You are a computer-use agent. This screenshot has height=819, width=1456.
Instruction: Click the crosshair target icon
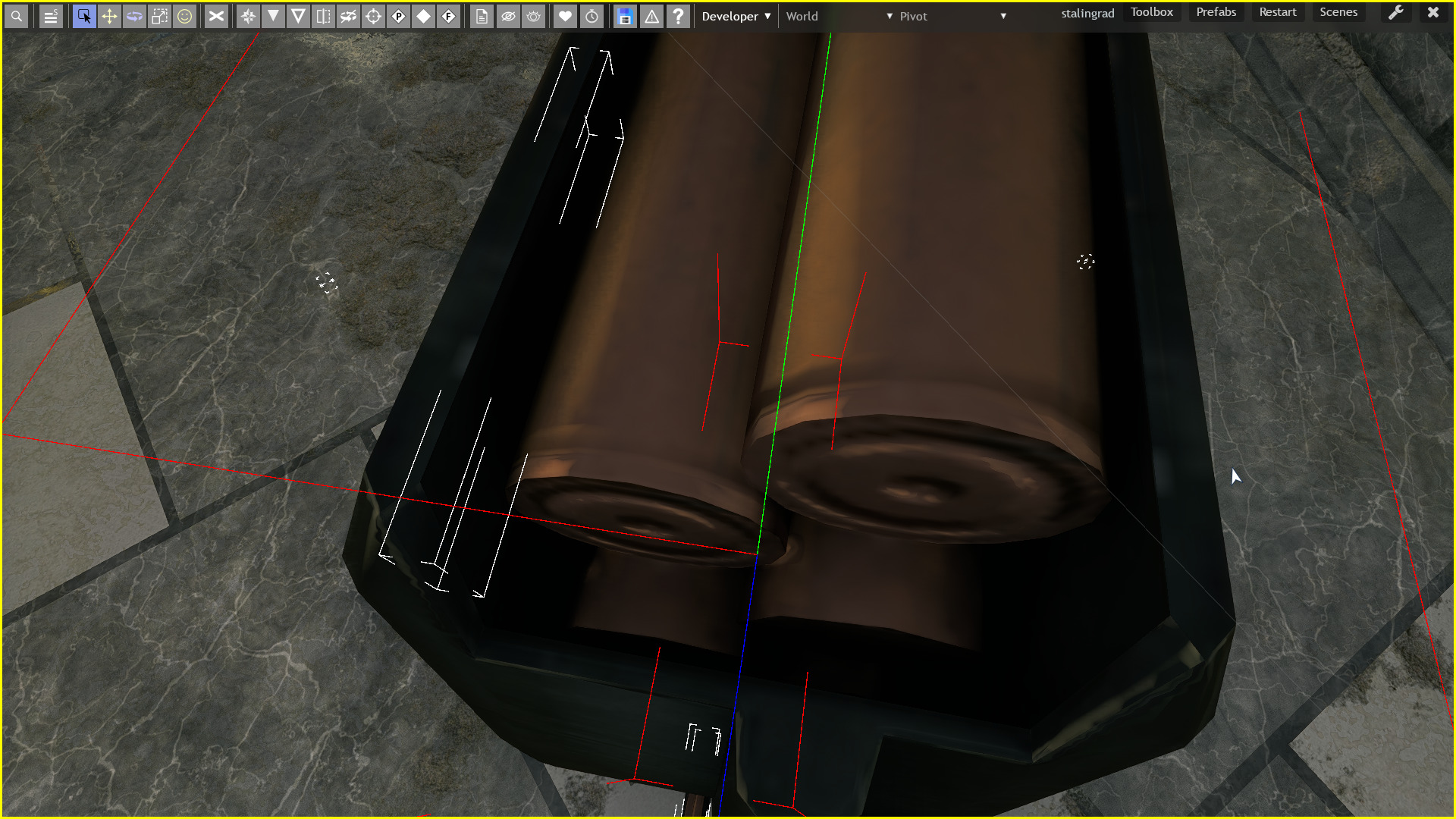pyautogui.click(x=373, y=16)
